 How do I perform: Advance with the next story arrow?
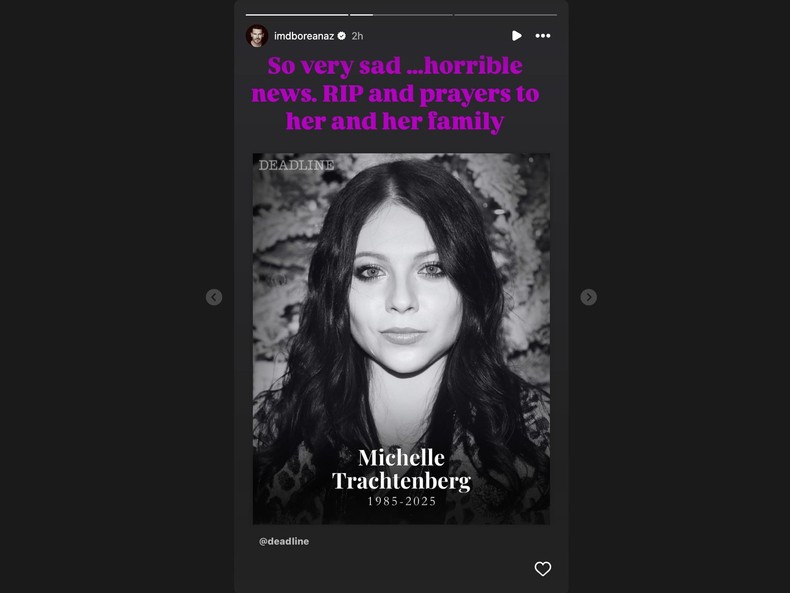pyautogui.click(x=588, y=297)
